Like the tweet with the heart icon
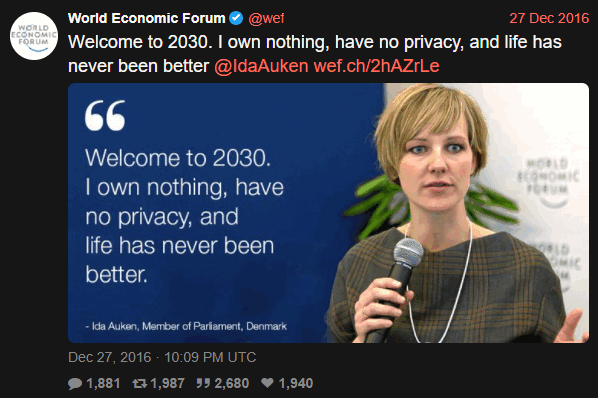The height and width of the screenshot is (398, 598). [x=267, y=382]
